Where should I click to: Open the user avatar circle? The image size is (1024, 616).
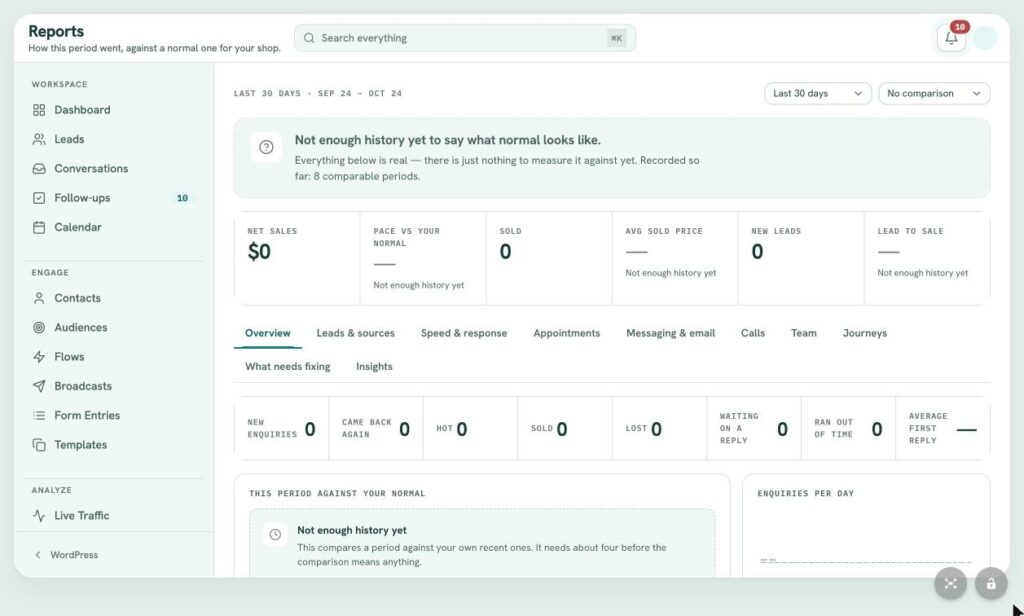tap(984, 38)
